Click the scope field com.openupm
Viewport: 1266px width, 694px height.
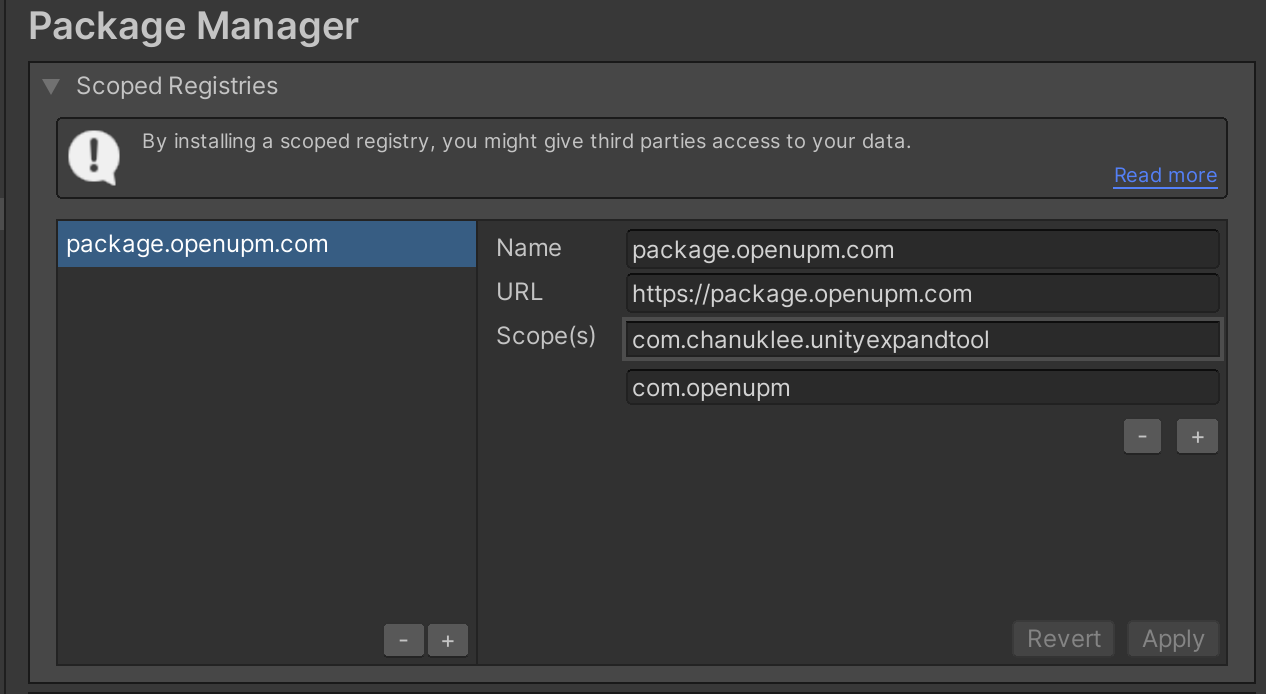(923, 387)
